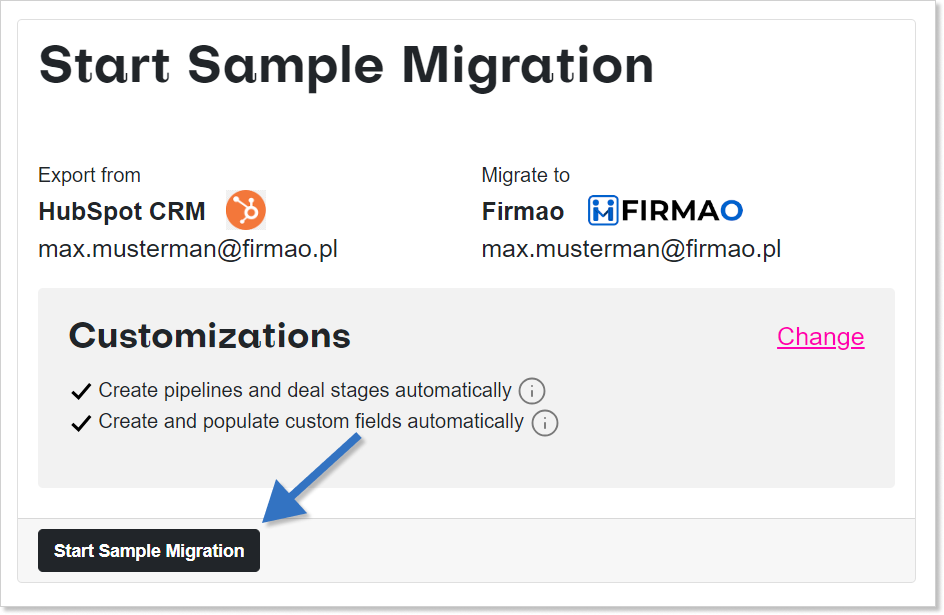Click the HubSpot account email address

tap(188, 249)
